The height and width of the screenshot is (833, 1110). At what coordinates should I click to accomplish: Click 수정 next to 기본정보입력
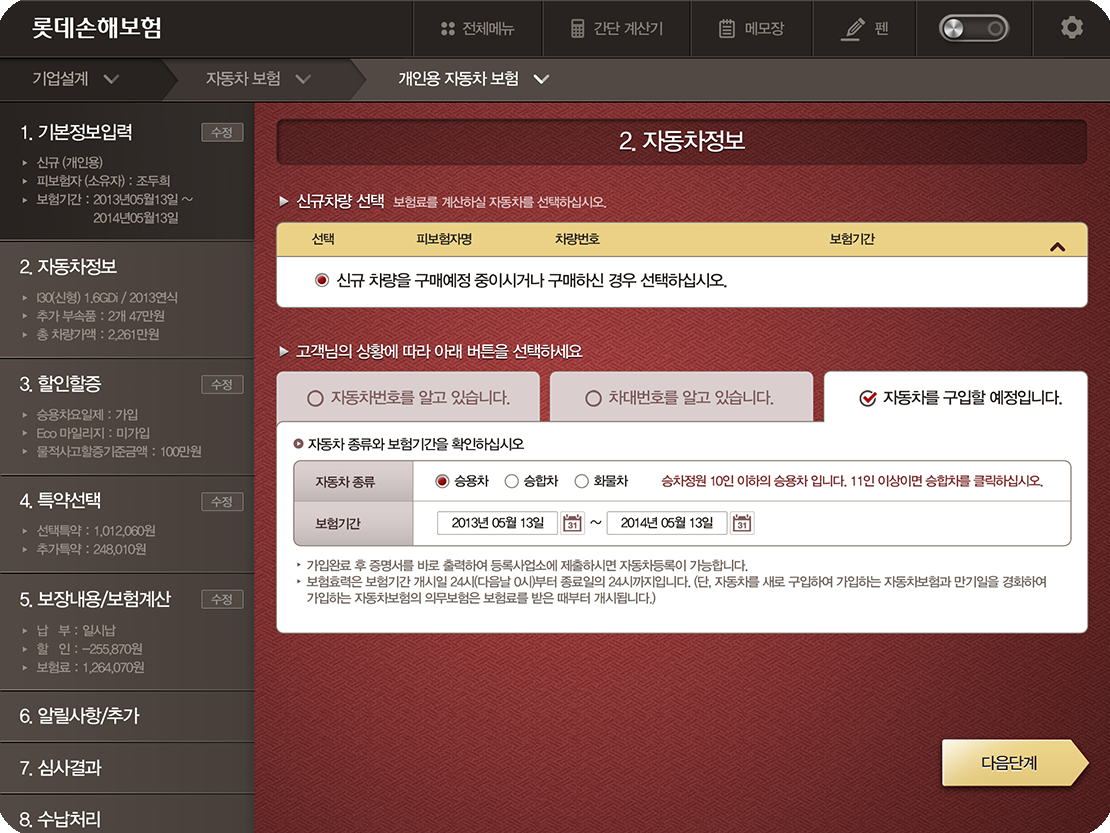(x=222, y=132)
